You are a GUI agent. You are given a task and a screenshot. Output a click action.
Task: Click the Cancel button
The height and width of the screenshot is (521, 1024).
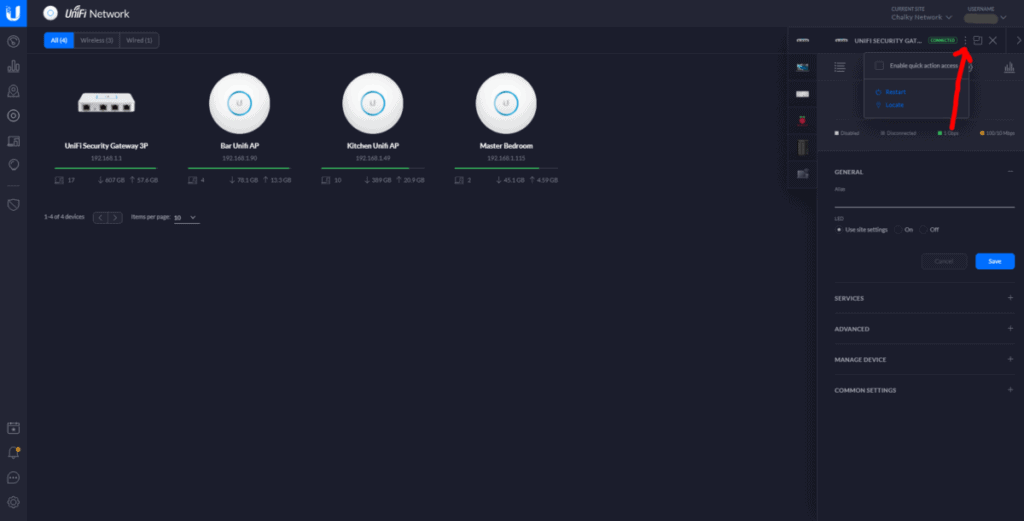(944, 261)
